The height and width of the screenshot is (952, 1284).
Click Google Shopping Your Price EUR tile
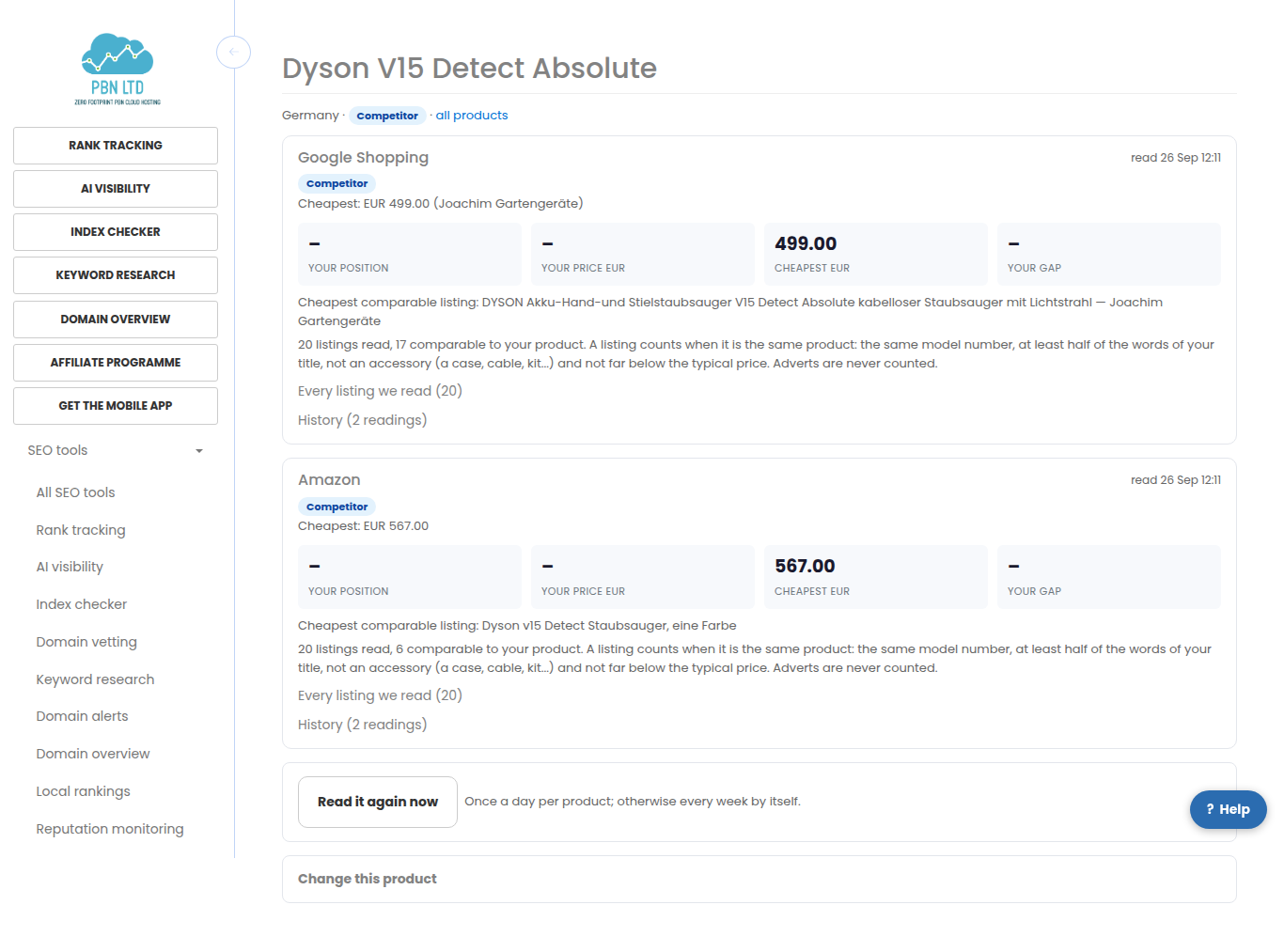[x=643, y=255]
